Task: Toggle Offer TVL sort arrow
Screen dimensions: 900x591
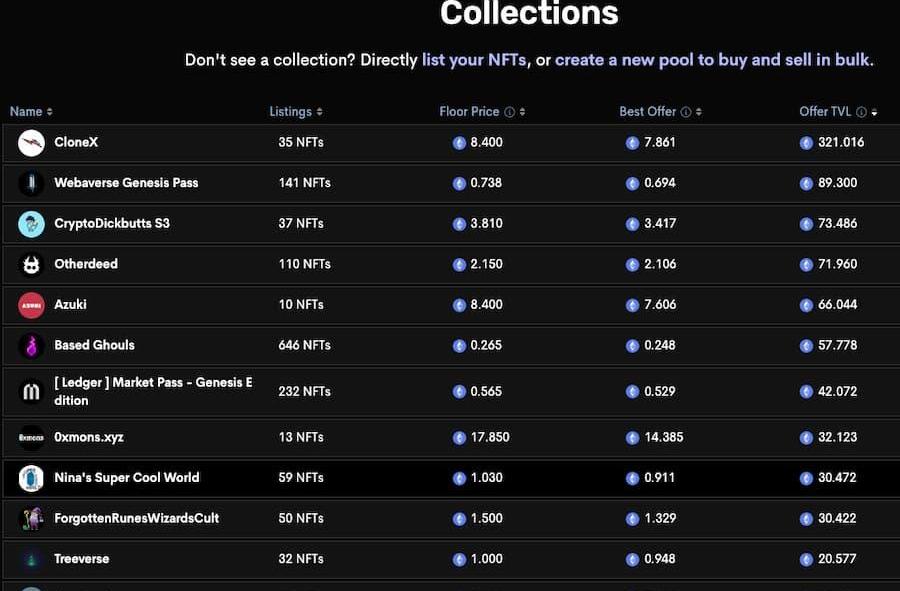Action: tap(874, 112)
